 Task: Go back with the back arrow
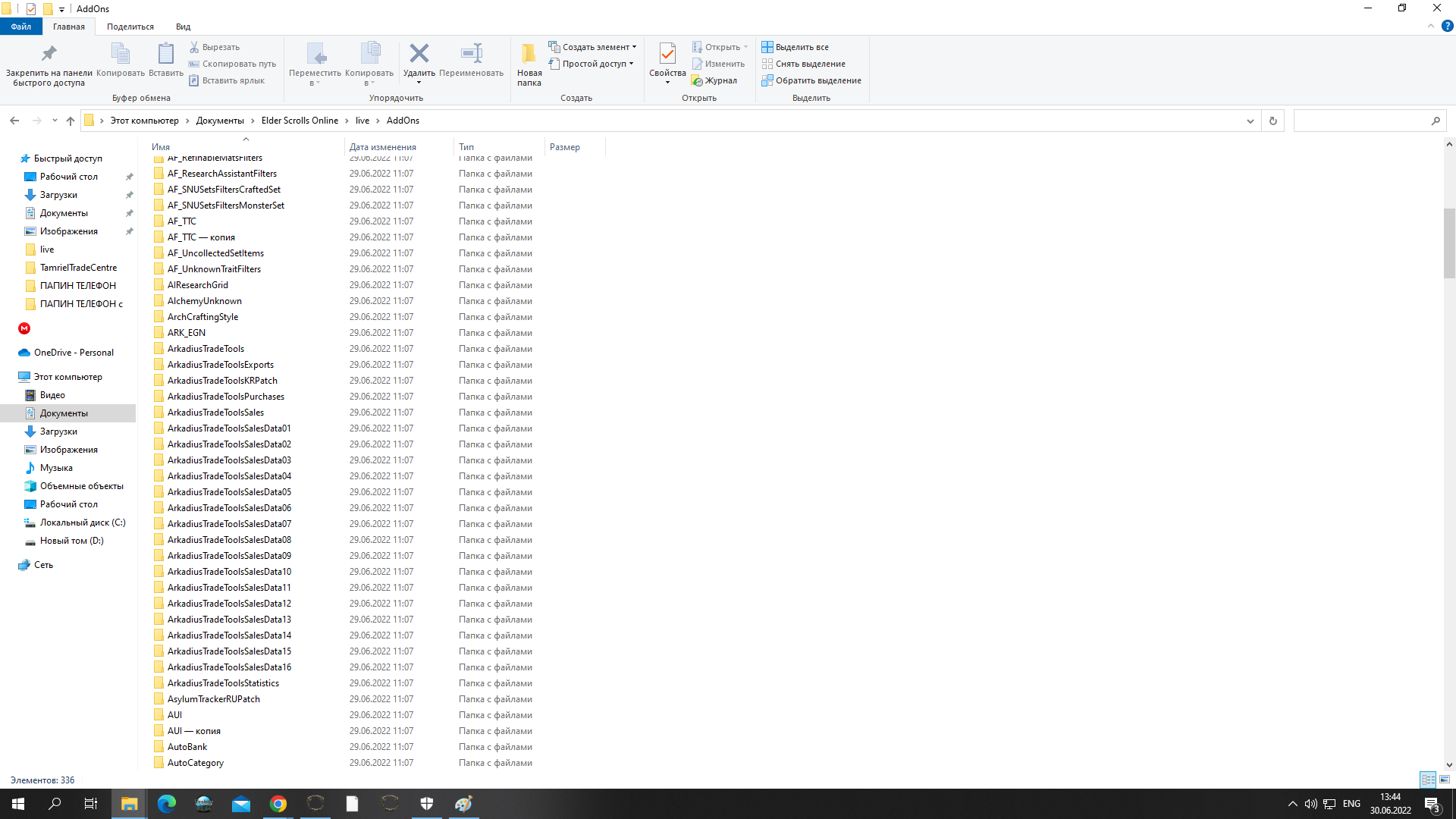pyautogui.click(x=14, y=121)
